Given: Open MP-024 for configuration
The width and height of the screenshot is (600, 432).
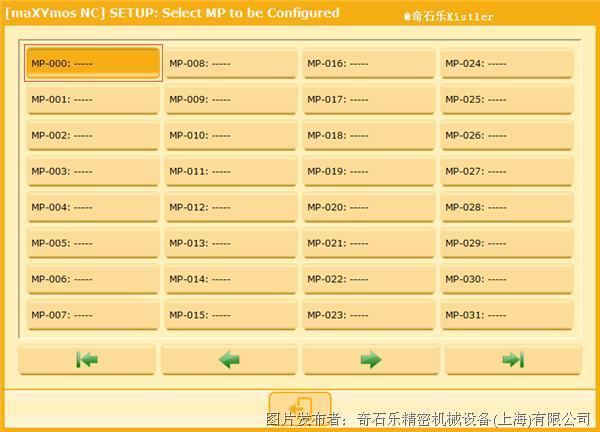Looking at the screenshot, I should click(x=507, y=63).
